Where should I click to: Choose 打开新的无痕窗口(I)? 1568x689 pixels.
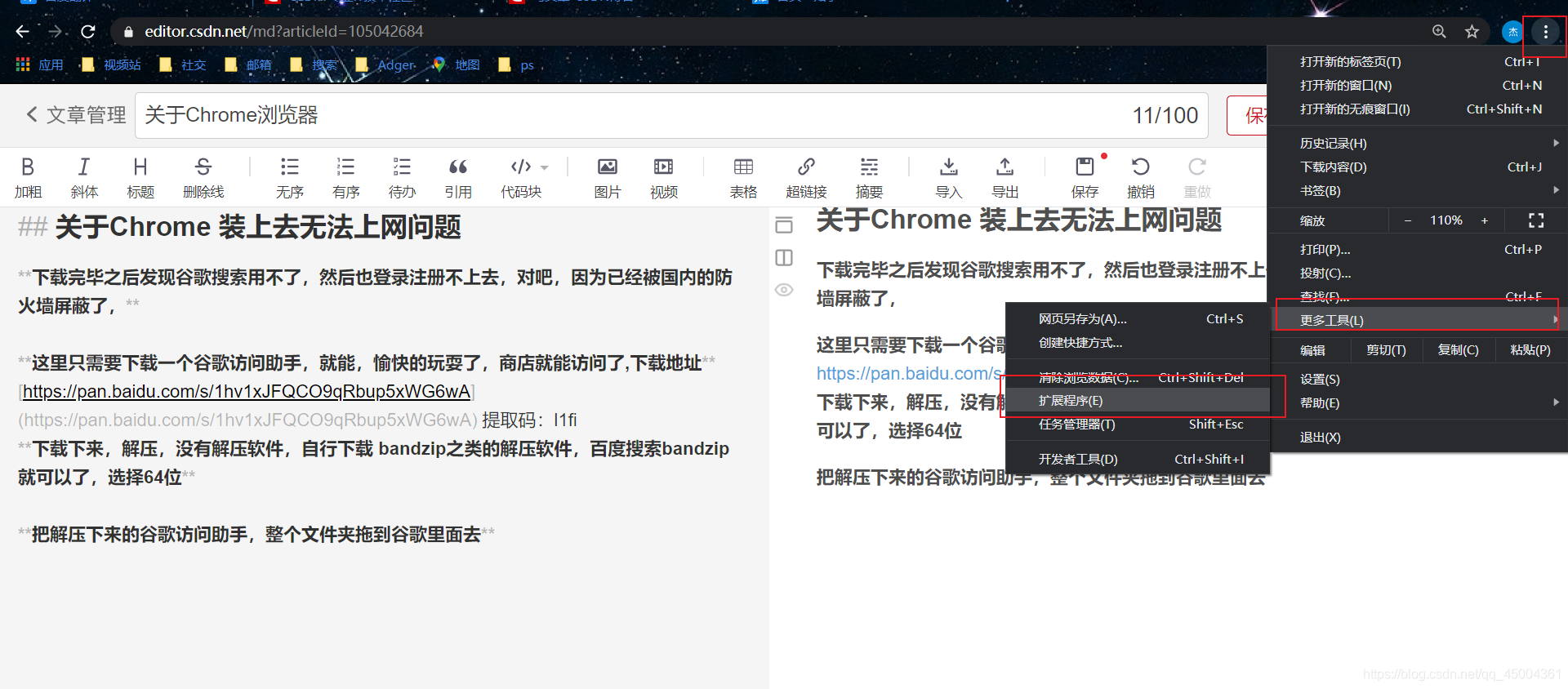point(1418,109)
